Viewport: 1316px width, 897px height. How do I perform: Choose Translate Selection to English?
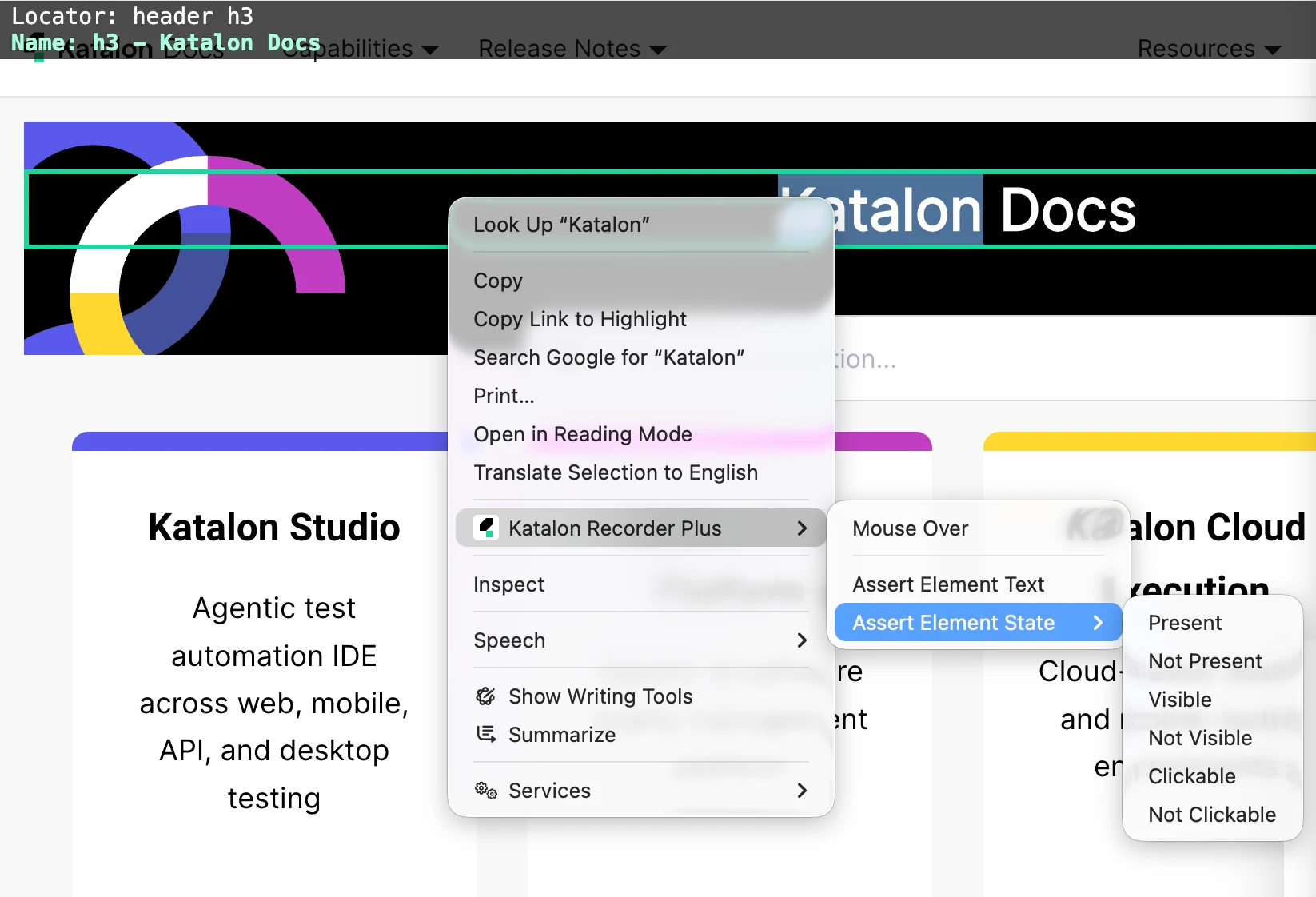(x=641, y=472)
